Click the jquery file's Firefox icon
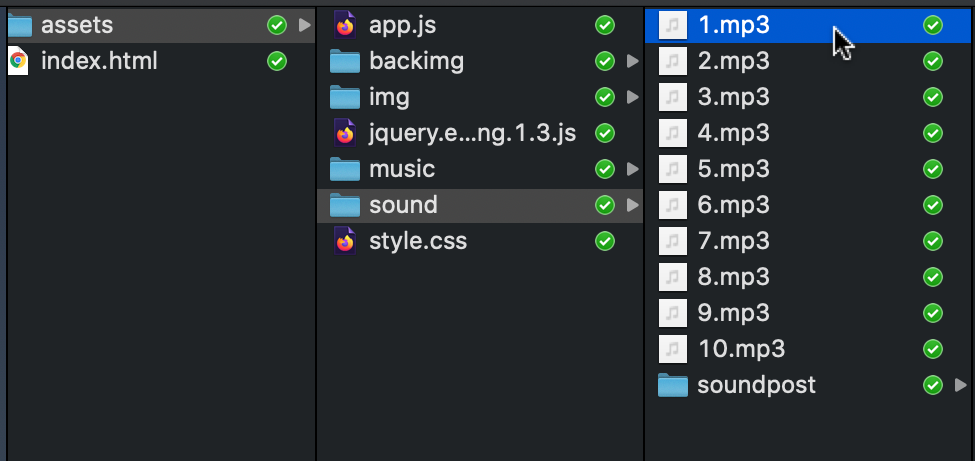The height and width of the screenshot is (461, 975). (345, 133)
